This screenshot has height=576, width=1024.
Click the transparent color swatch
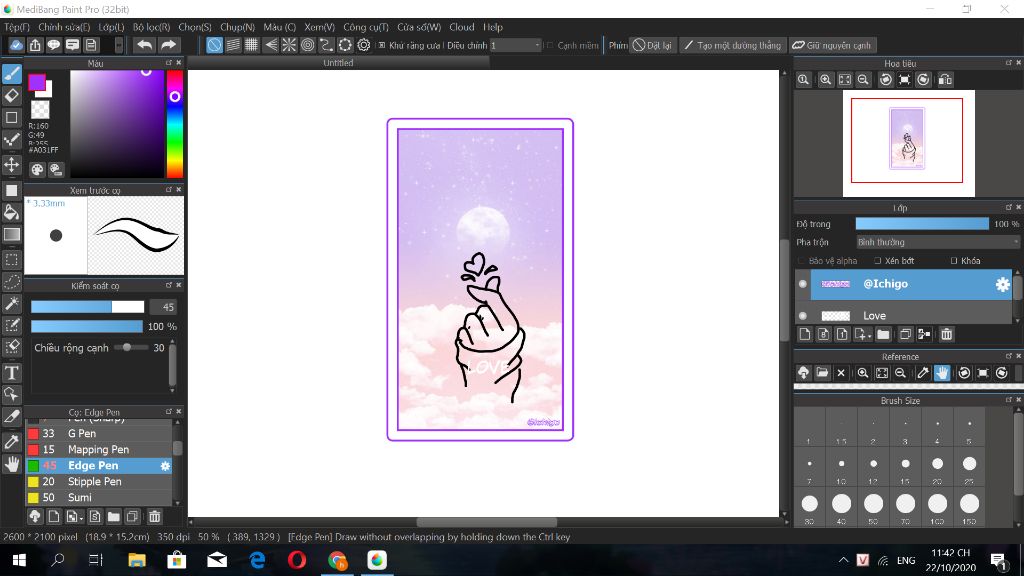pyautogui.click(x=40, y=110)
